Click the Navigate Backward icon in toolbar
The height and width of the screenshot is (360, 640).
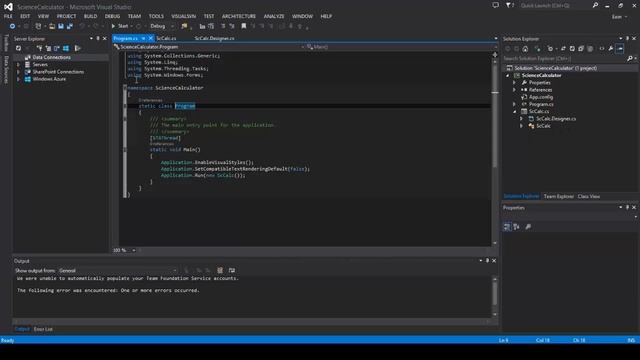tap(12, 26)
